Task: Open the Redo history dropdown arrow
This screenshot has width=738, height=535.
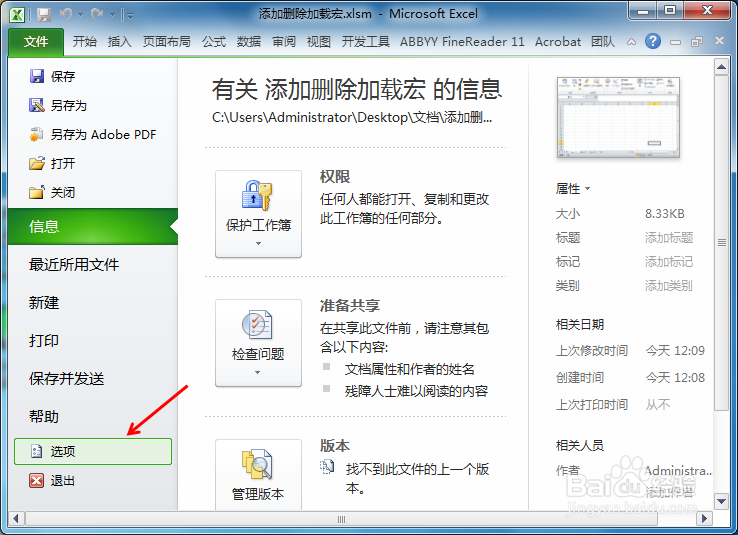Action: 112,15
